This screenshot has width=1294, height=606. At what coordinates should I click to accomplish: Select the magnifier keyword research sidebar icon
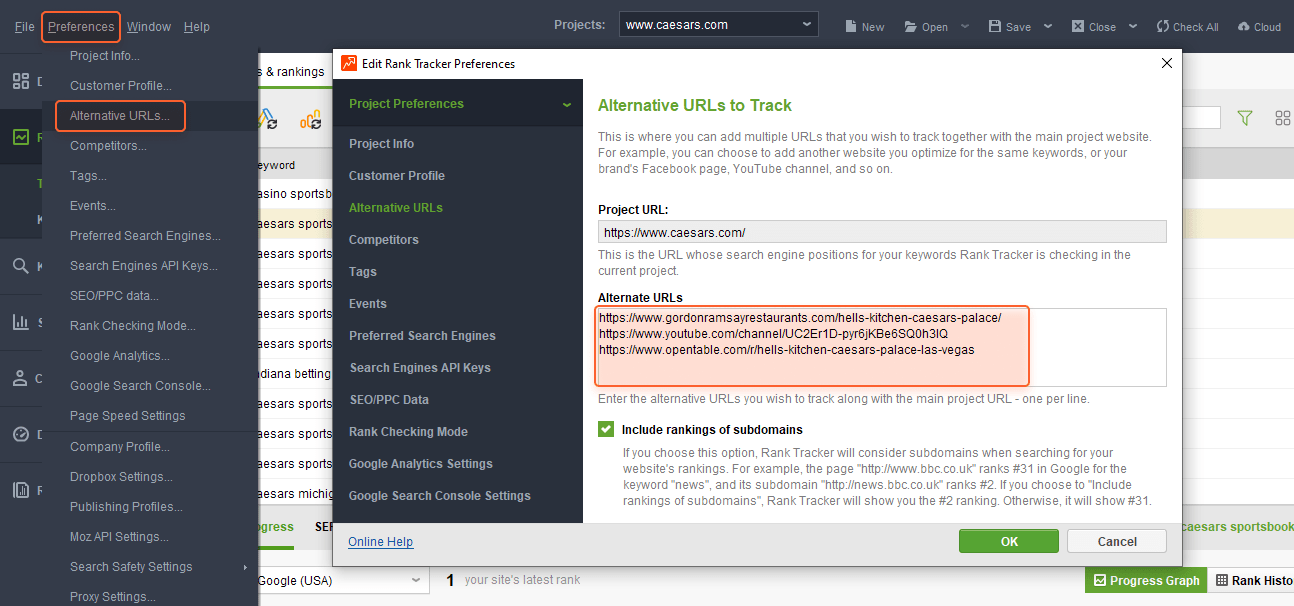coord(20,266)
